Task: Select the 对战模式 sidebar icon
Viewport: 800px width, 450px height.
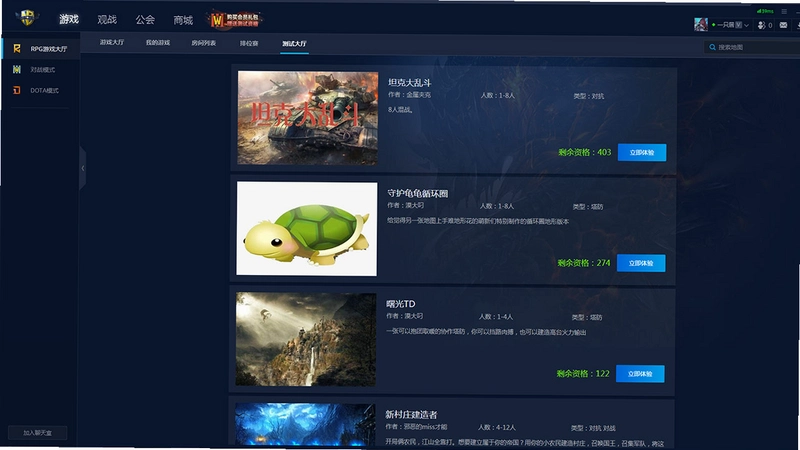Action: [17, 69]
